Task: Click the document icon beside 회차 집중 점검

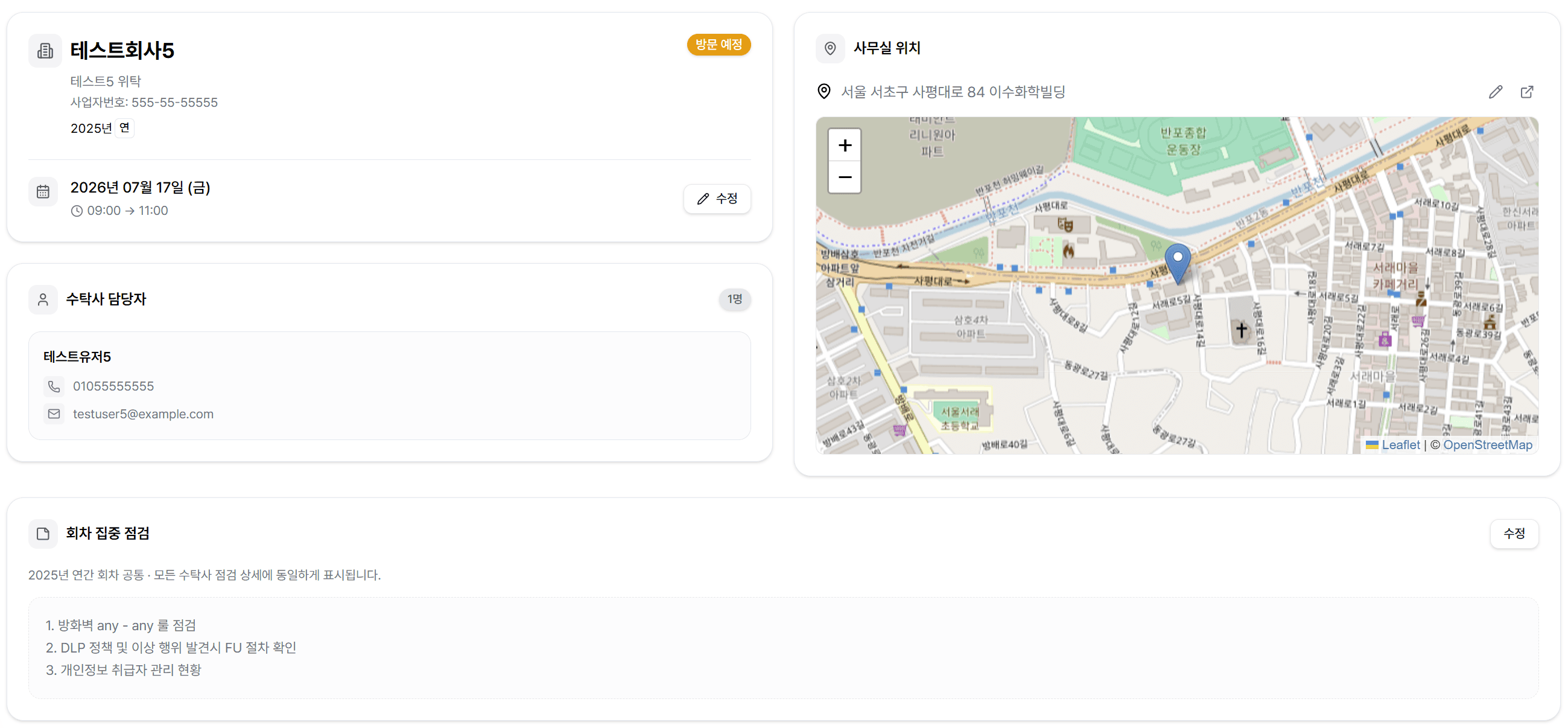Action: point(43,534)
